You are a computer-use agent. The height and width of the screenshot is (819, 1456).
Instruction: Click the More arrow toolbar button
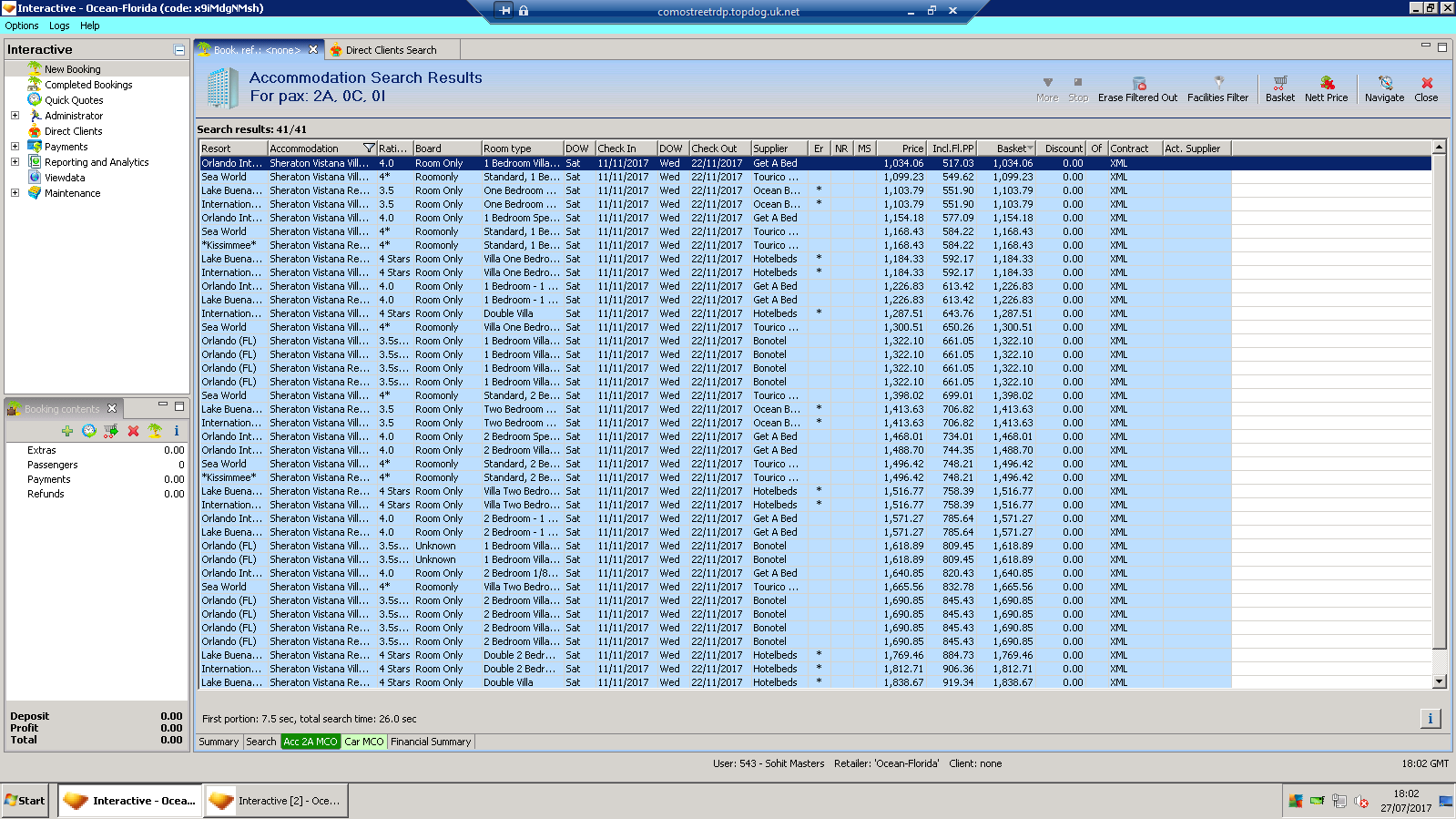click(x=1047, y=88)
